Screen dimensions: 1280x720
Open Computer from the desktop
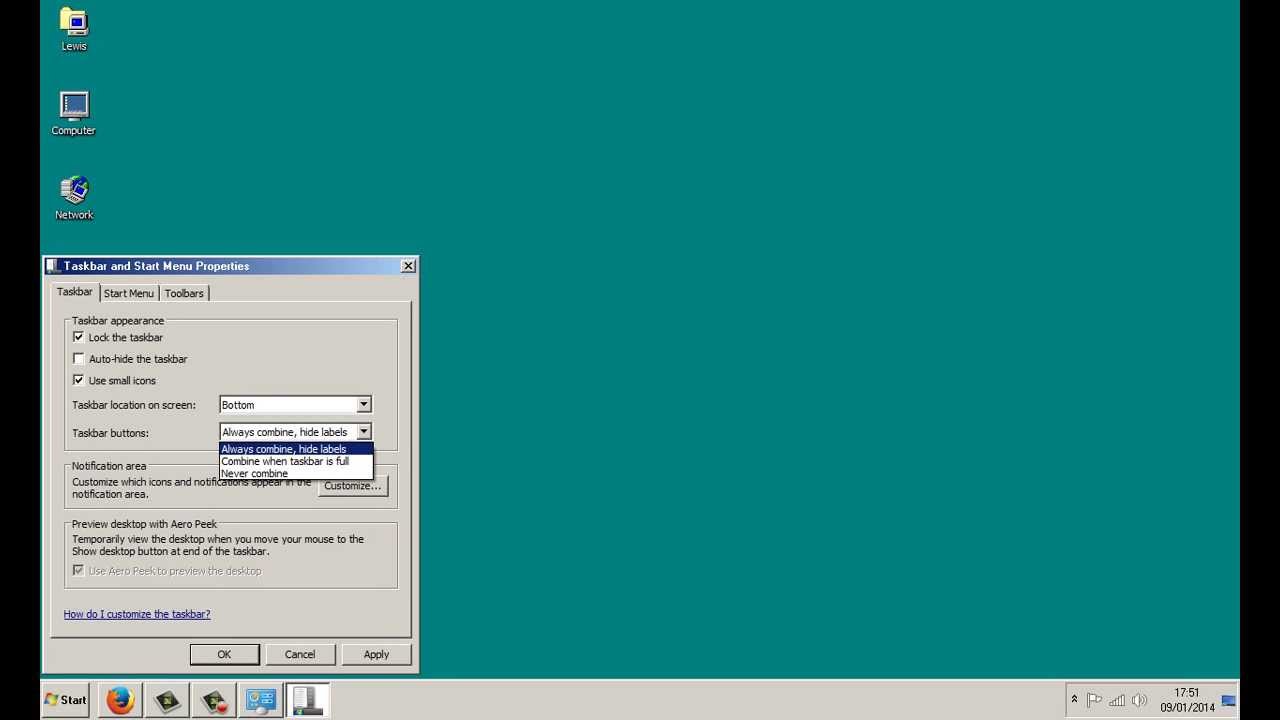[73, 105]
